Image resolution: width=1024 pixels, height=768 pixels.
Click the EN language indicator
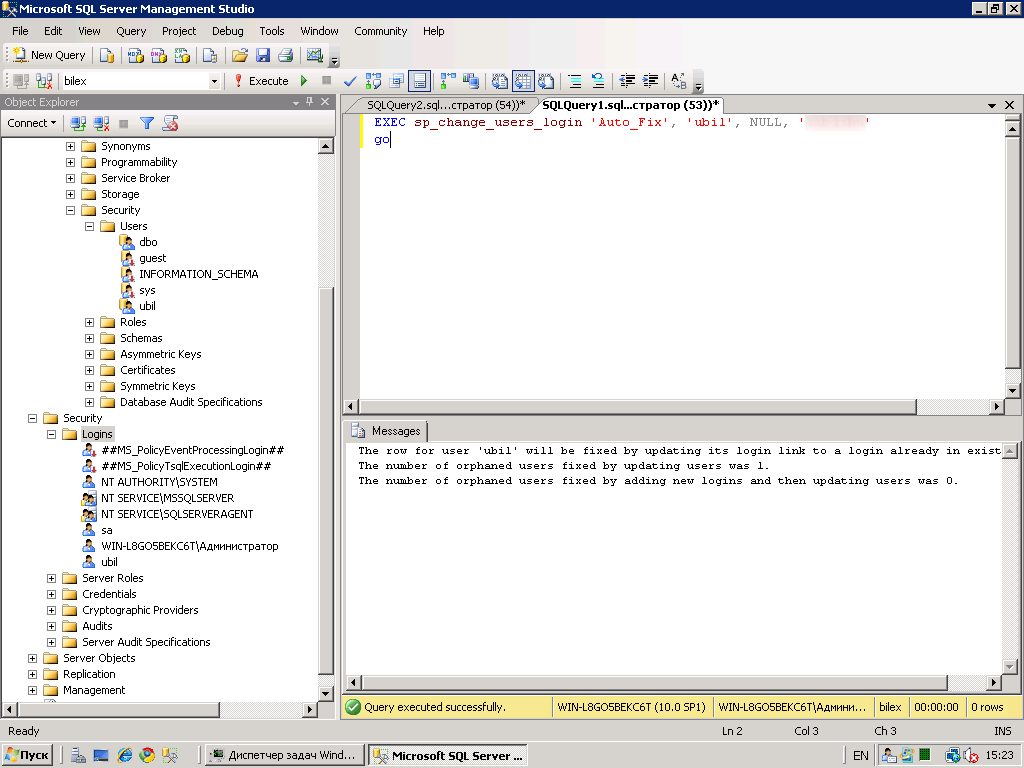pos(861,756)
